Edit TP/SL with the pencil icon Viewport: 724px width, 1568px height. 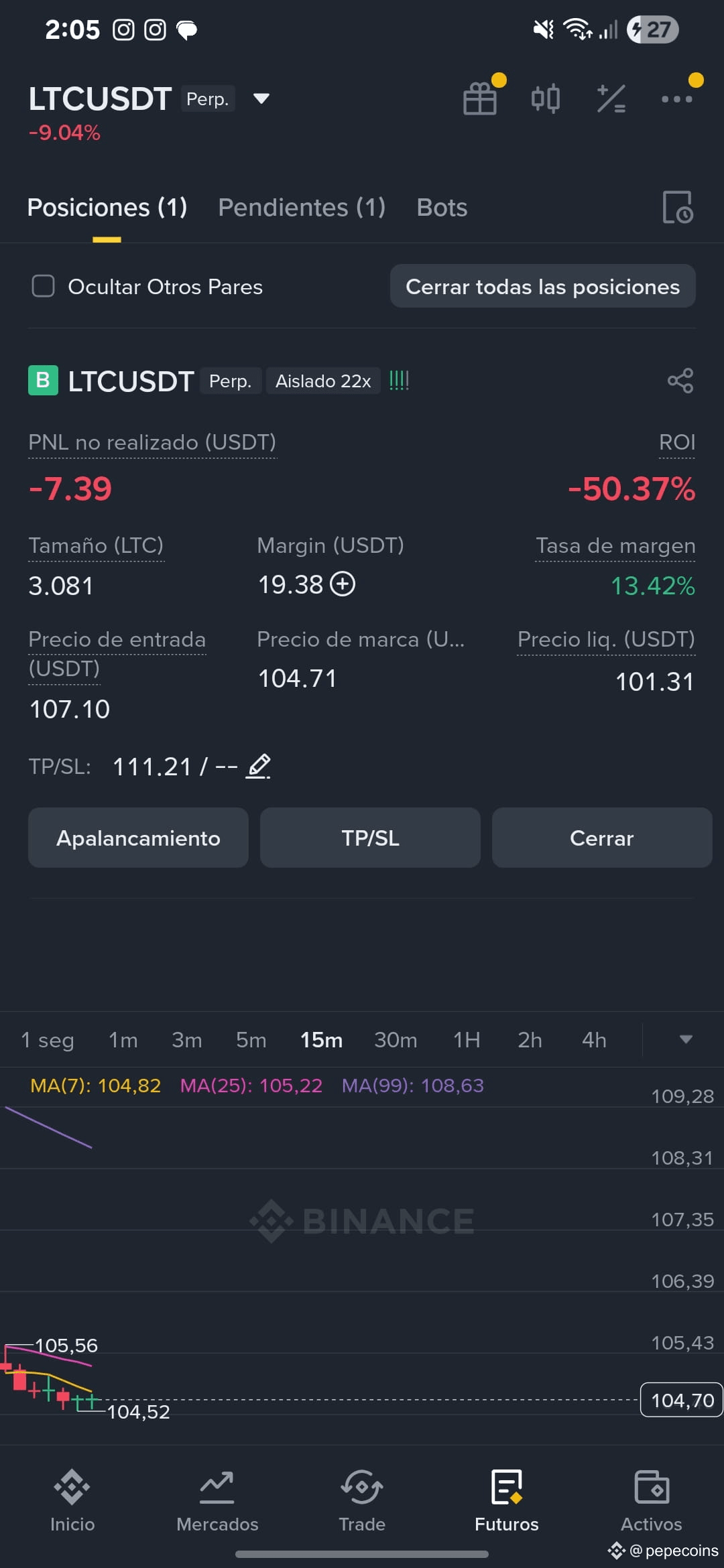point(259,766)
